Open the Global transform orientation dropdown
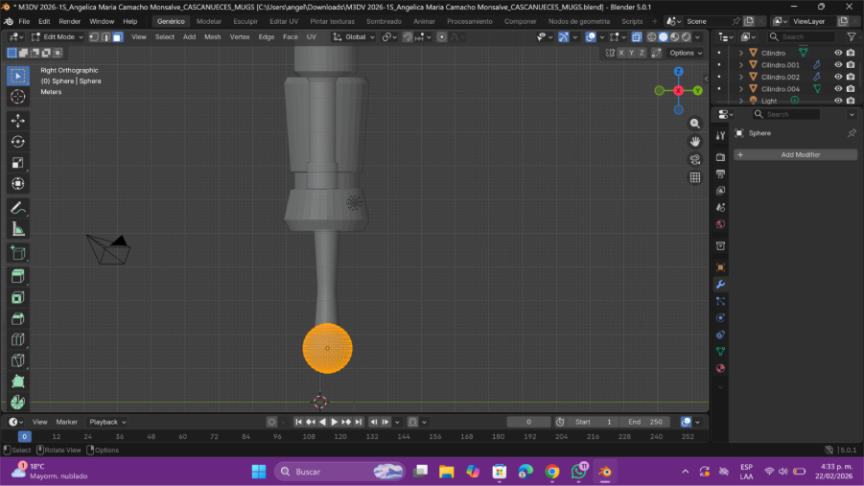 click(x=354, y=37)
